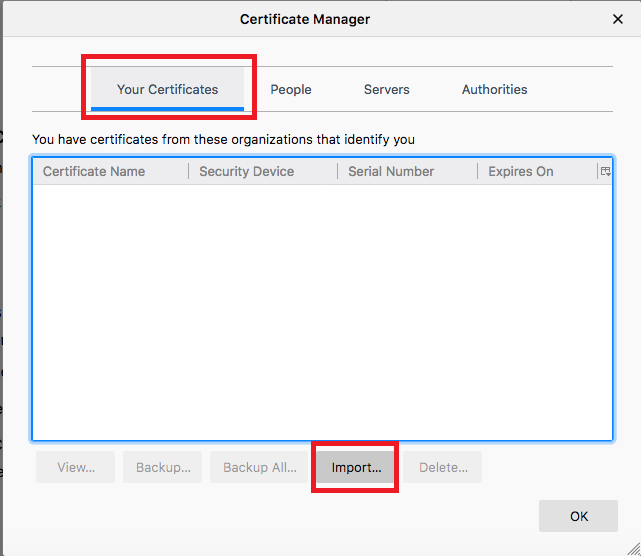Viewport: 641px width, 556px height.
Task: Switch to the Your Certificates tab
Action: [x=167, y=89]
